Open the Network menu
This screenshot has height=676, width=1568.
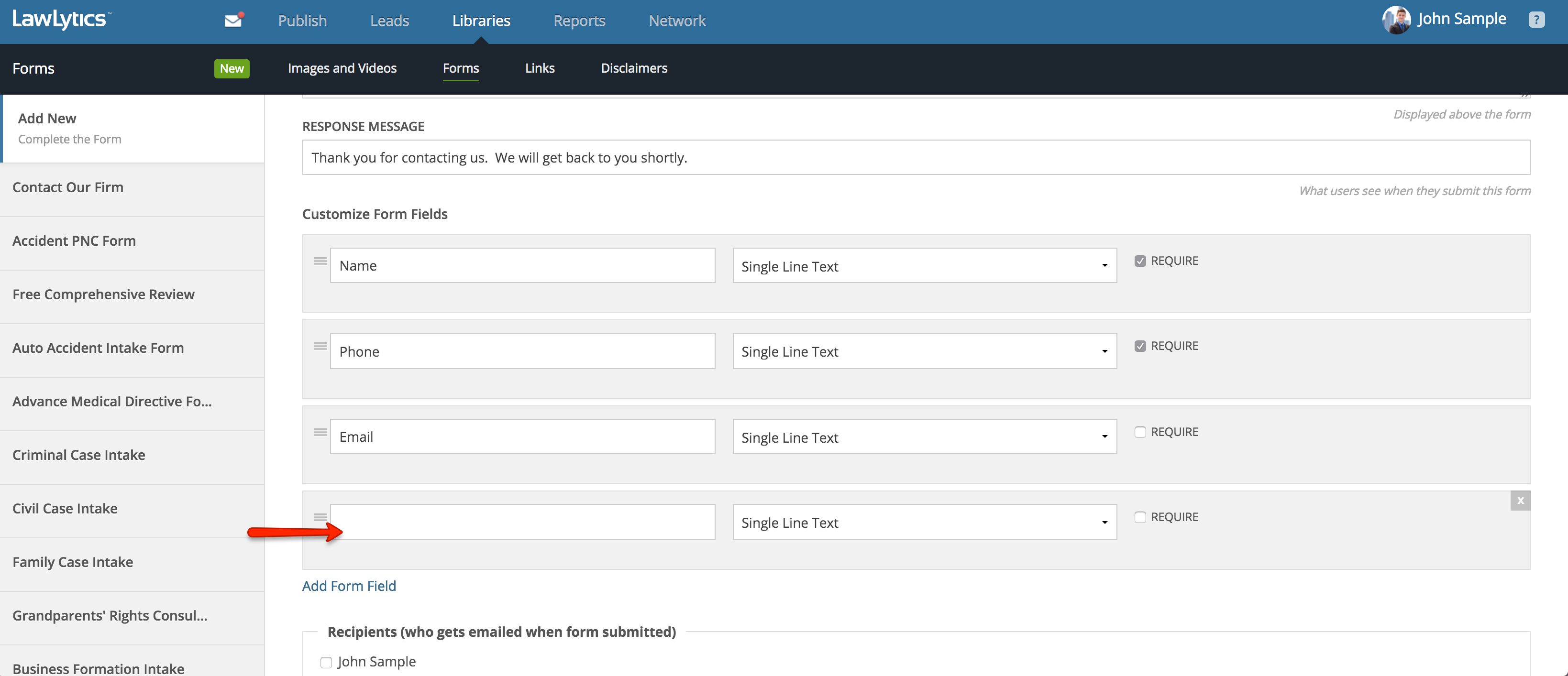click(677, 21)
